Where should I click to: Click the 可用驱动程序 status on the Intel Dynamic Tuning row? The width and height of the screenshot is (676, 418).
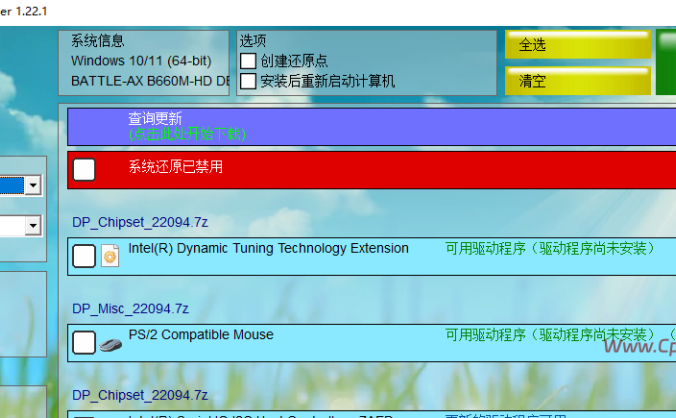[x=550, y=248]
